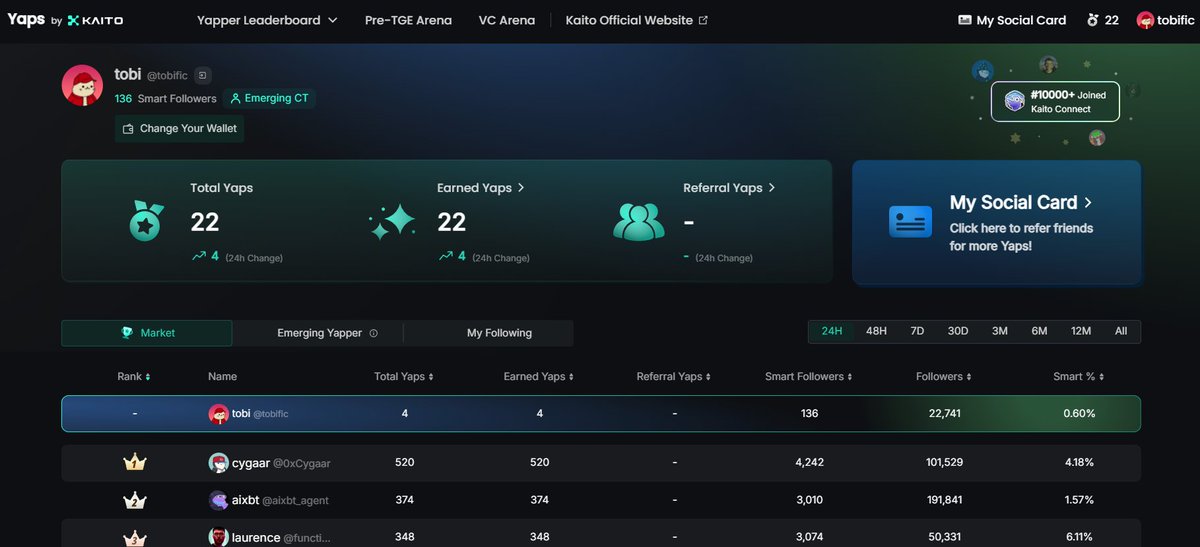Click the info icon next to Emerging Yapper
Screen dimensions: 1200x547
pyautogui.click(x=374, y=333)
